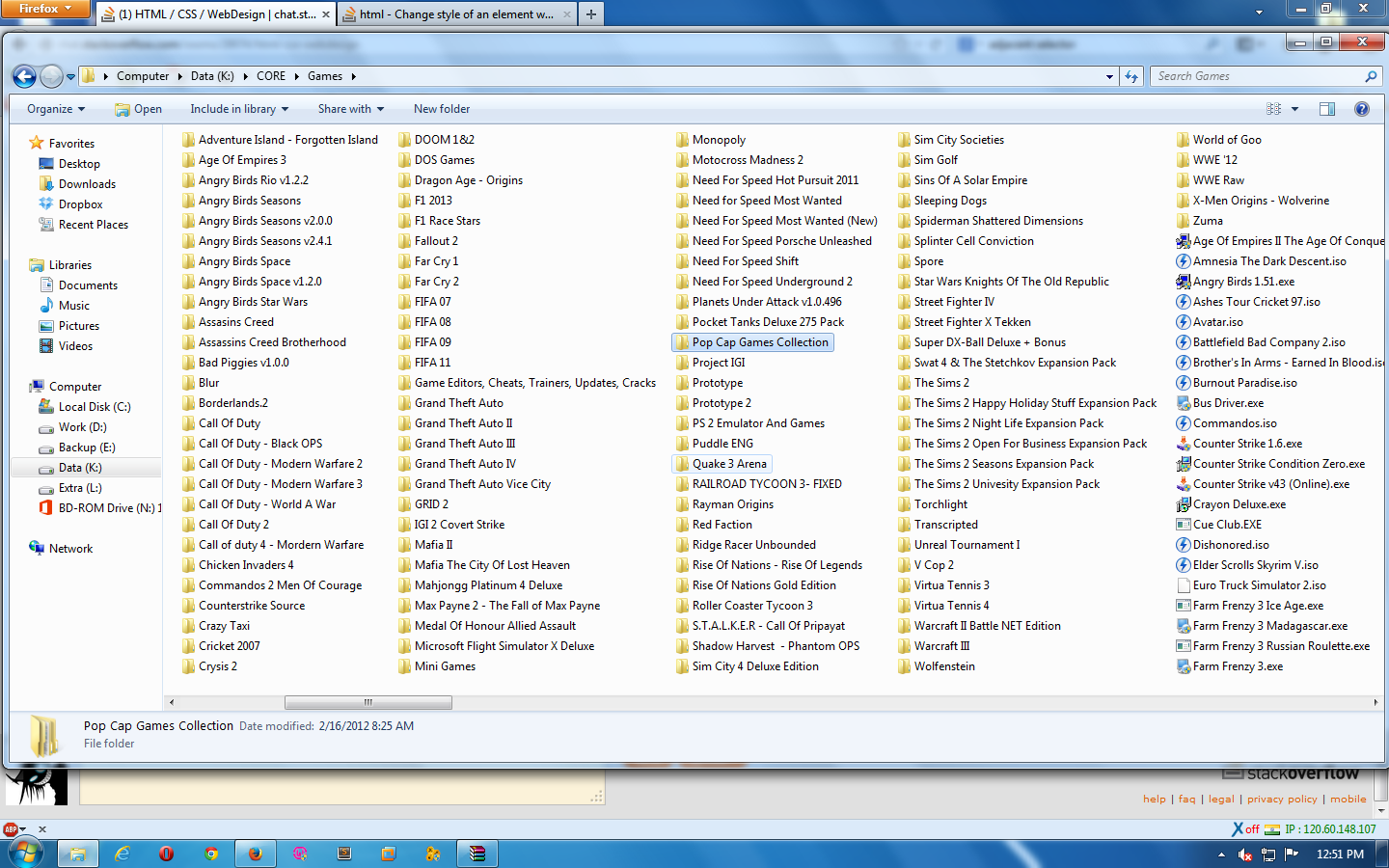Click the search magnifier icon in Search Games
The height and width of the screenshot is (868, 1389).
tap(1371, 76)
